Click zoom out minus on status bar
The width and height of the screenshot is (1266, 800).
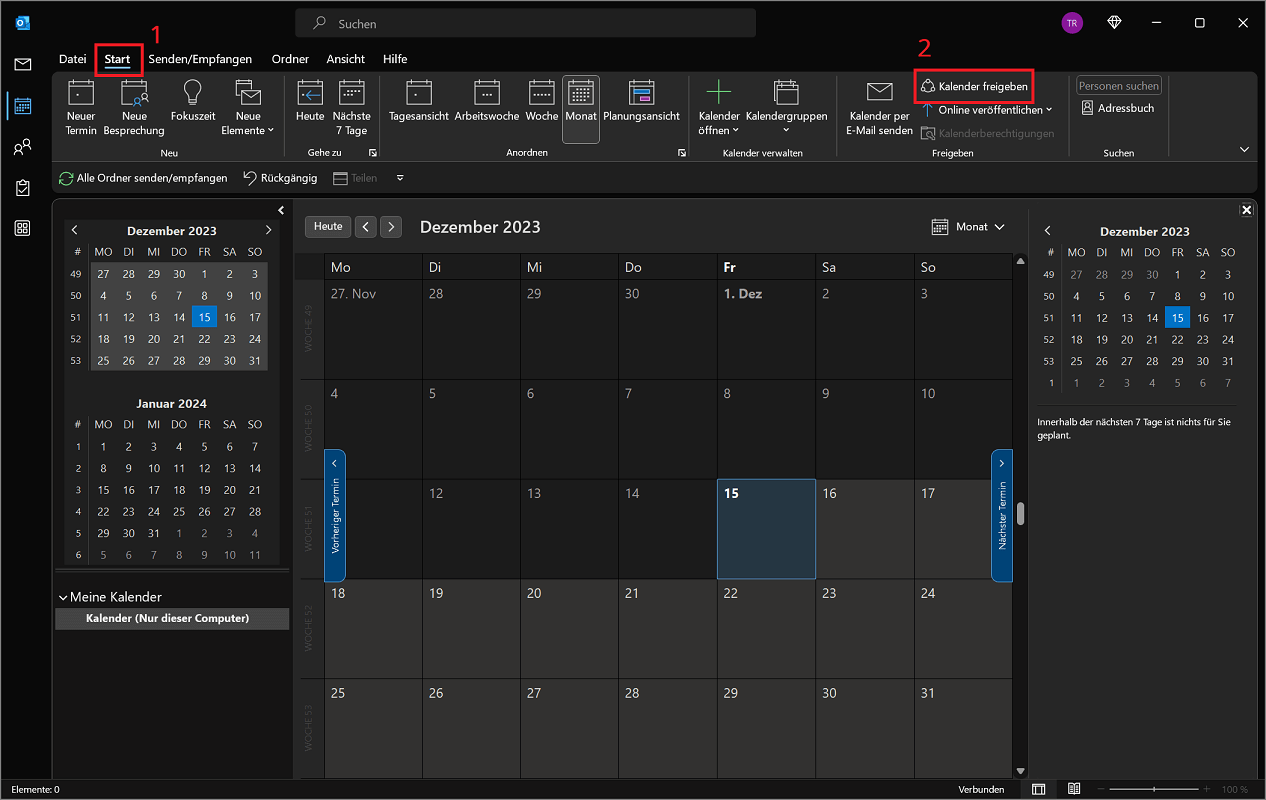[1101, 790]
